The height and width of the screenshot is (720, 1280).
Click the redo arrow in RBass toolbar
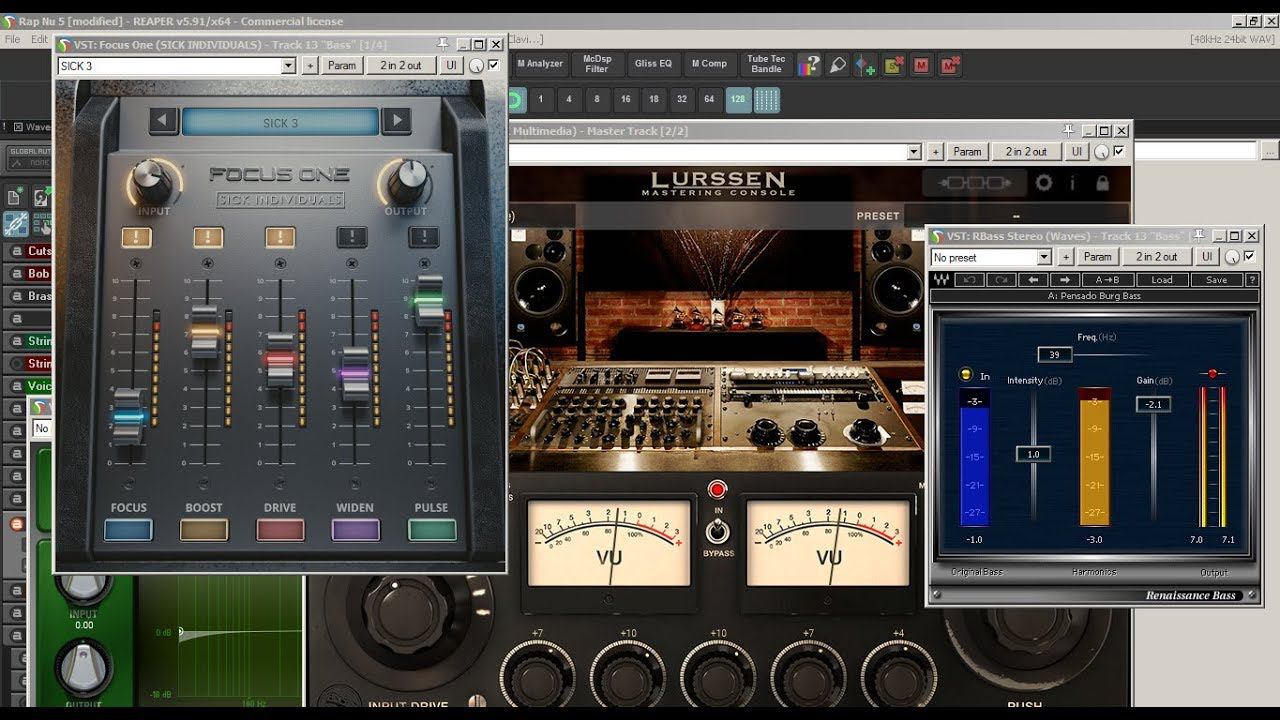(1000, 280)
